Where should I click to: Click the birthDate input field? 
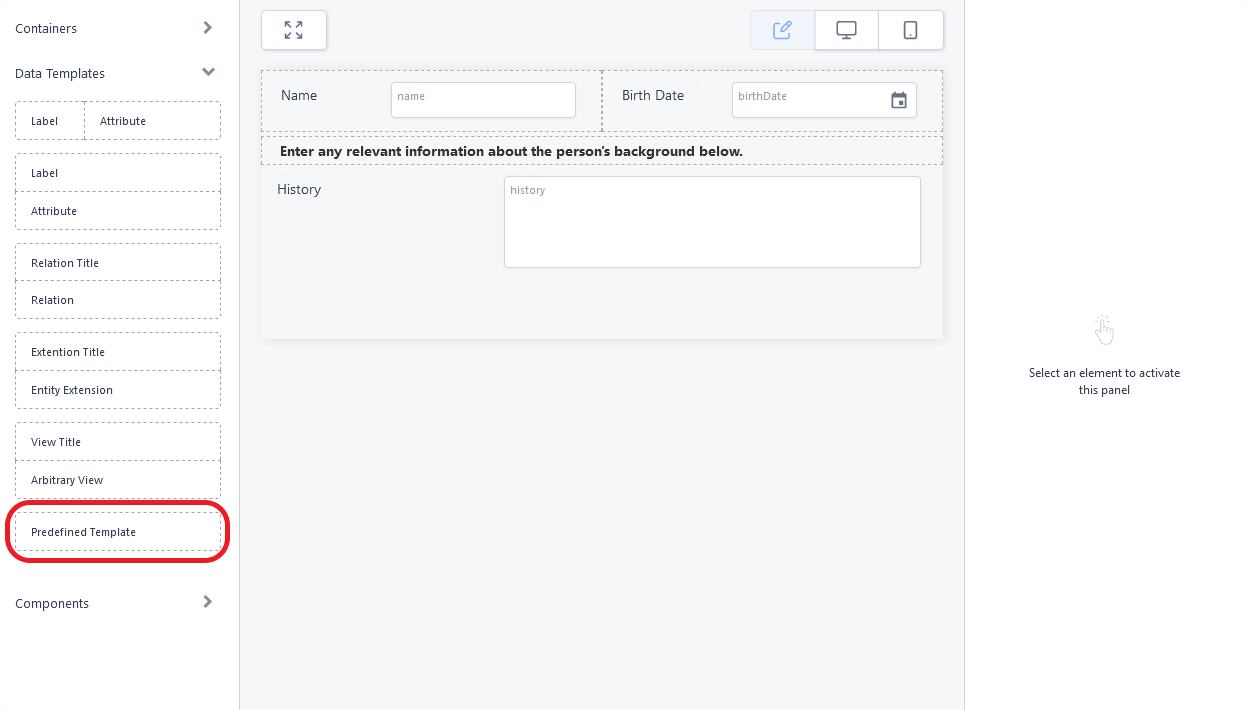pyautogui.click(x=810, y=100)
